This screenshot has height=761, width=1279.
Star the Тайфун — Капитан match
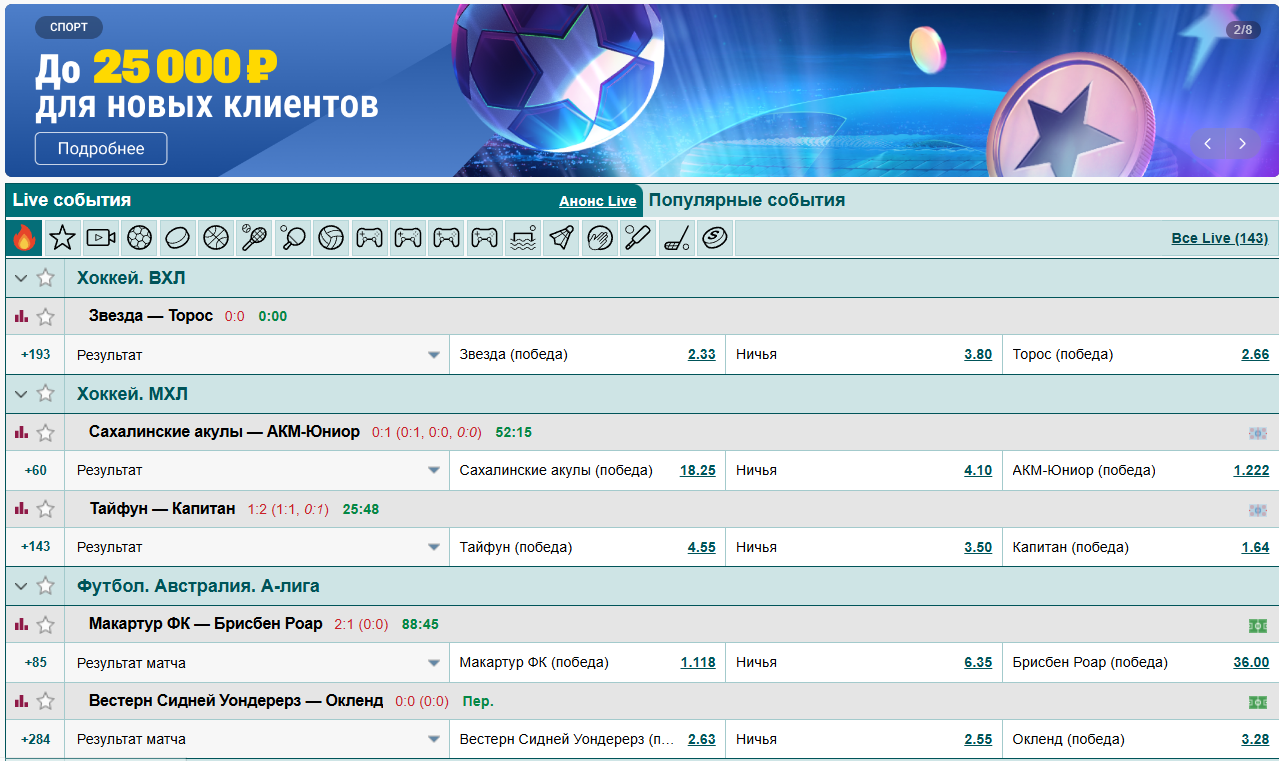coord(45,509)
